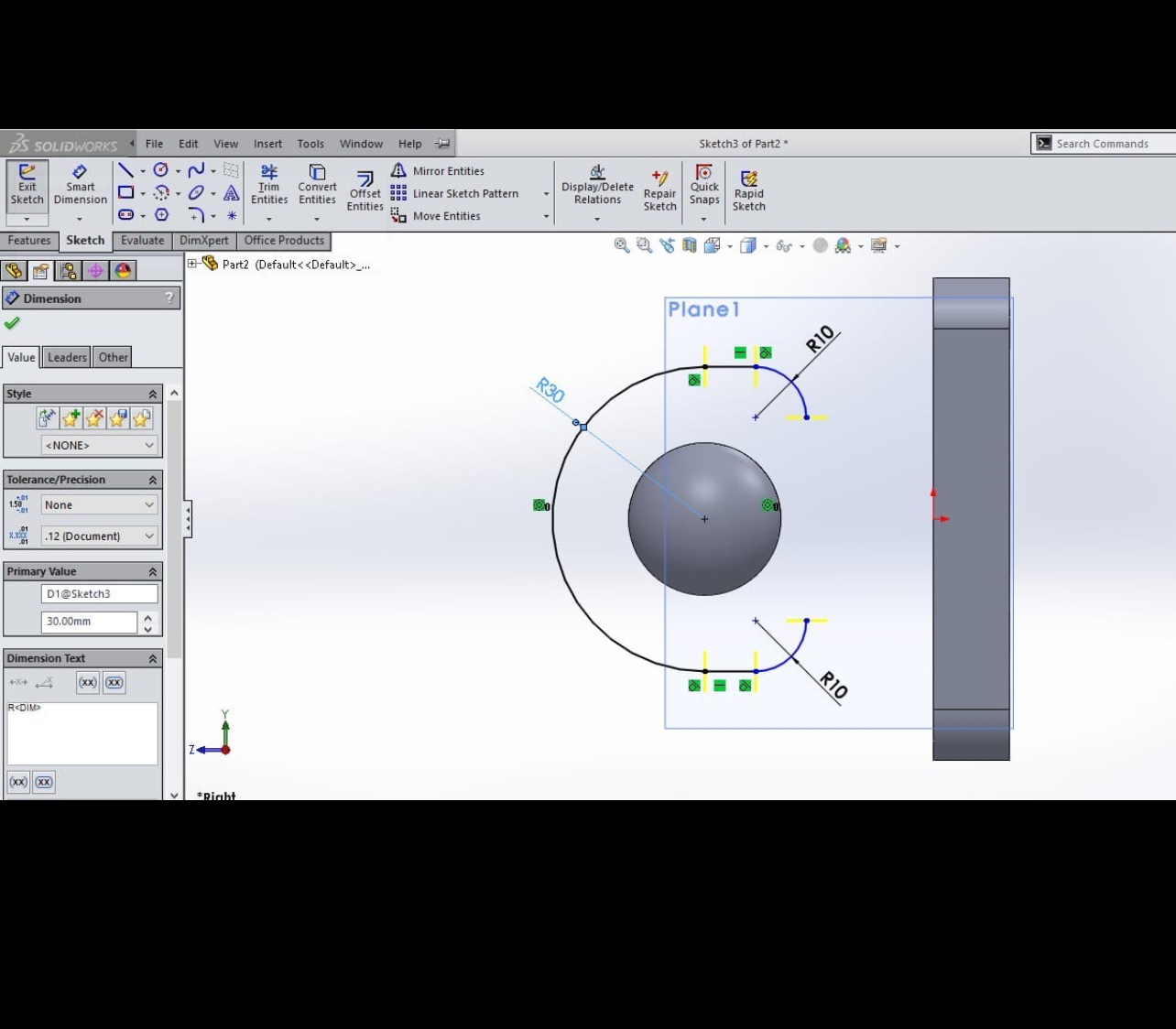Switch to the Other tab

pyautogui.click(x=114, y=357)
